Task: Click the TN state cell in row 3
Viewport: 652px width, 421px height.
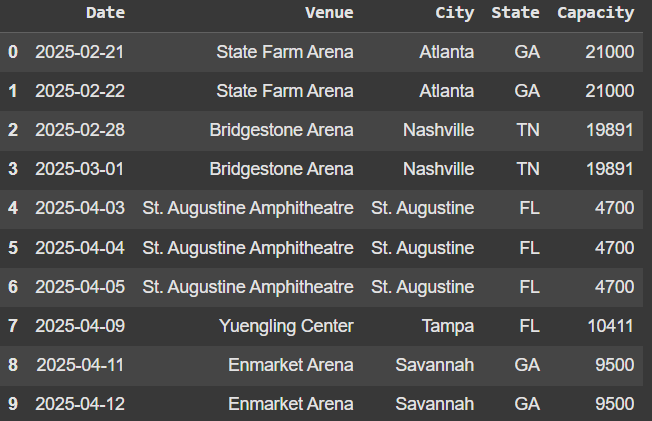Action: pyautogui.click(x=527, y=169)
